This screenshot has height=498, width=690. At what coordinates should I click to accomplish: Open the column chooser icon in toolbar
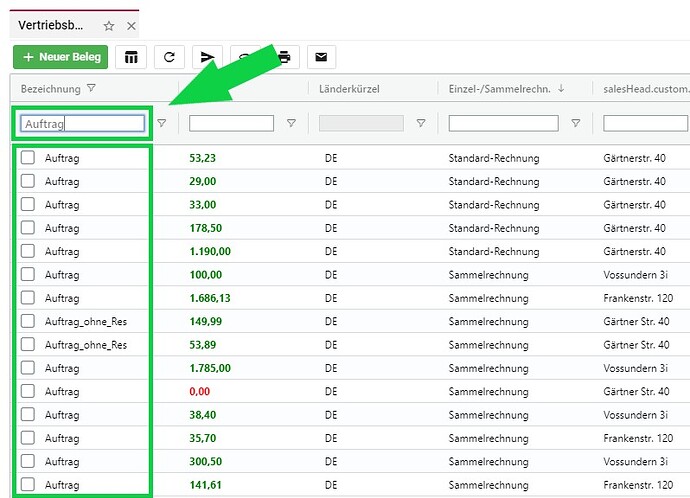(131, 57)
